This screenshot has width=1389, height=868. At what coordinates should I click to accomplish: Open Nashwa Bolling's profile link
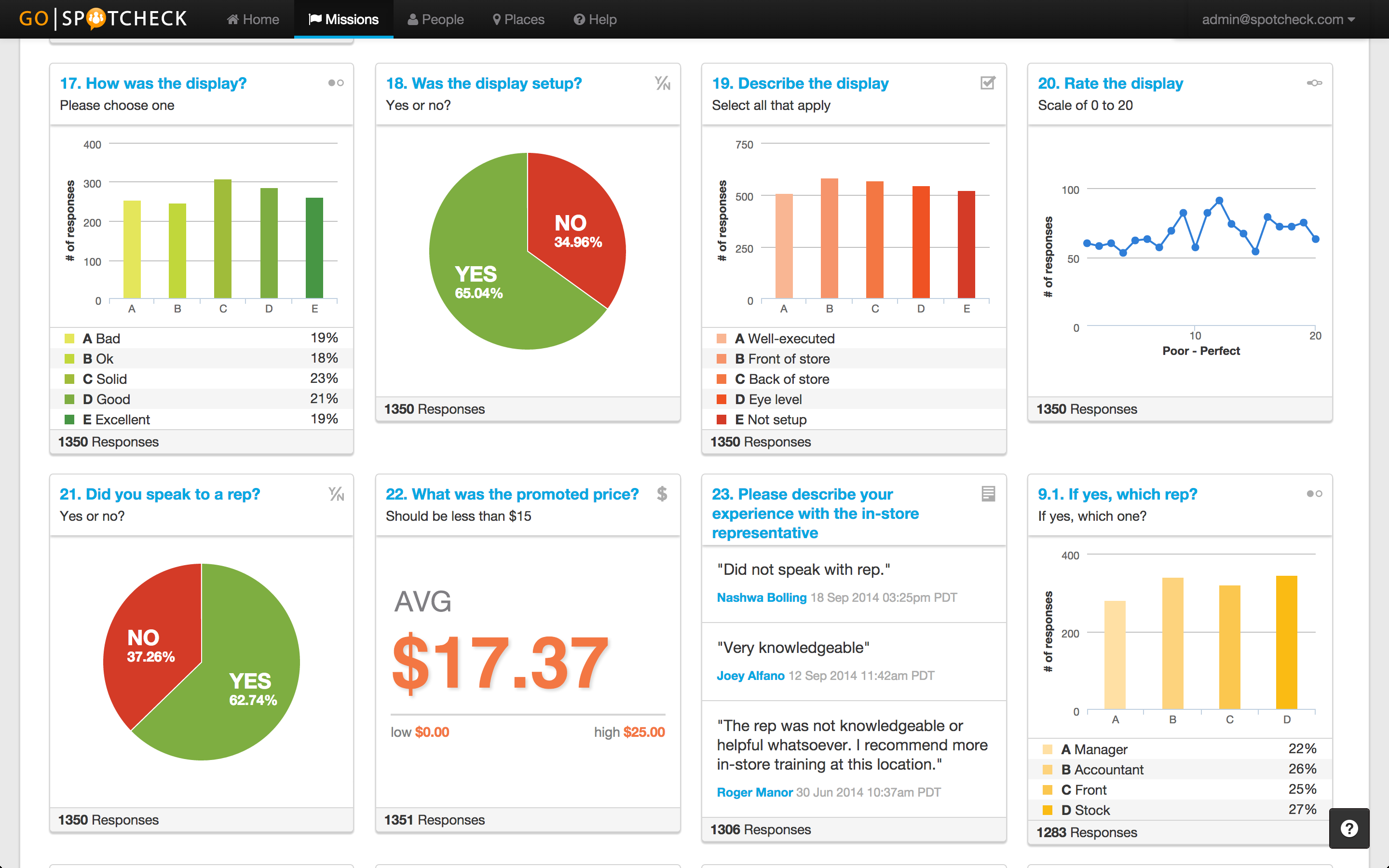pyautogui.click(x=761, y=597)
